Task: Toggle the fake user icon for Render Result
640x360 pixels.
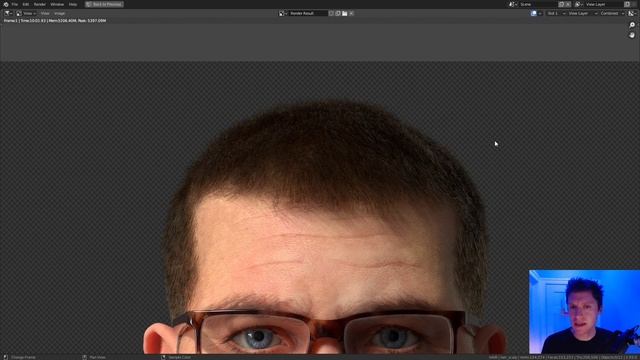Action: tap(331, 13)
